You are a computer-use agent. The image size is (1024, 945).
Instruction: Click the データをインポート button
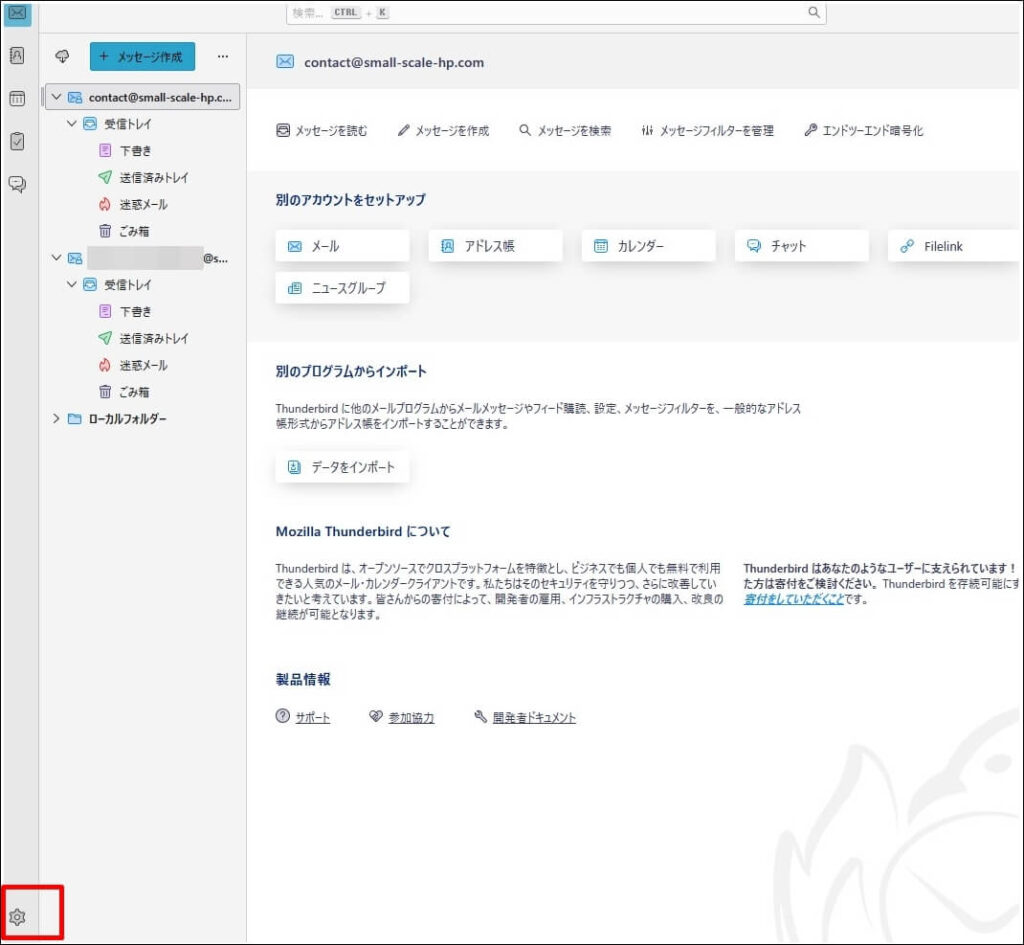pos(342,467)
